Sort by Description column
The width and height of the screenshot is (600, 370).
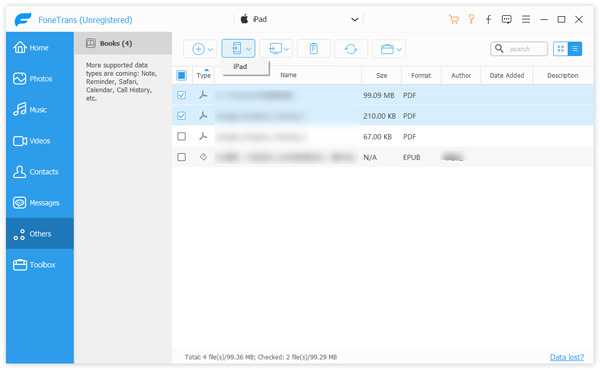click(562, 75)
